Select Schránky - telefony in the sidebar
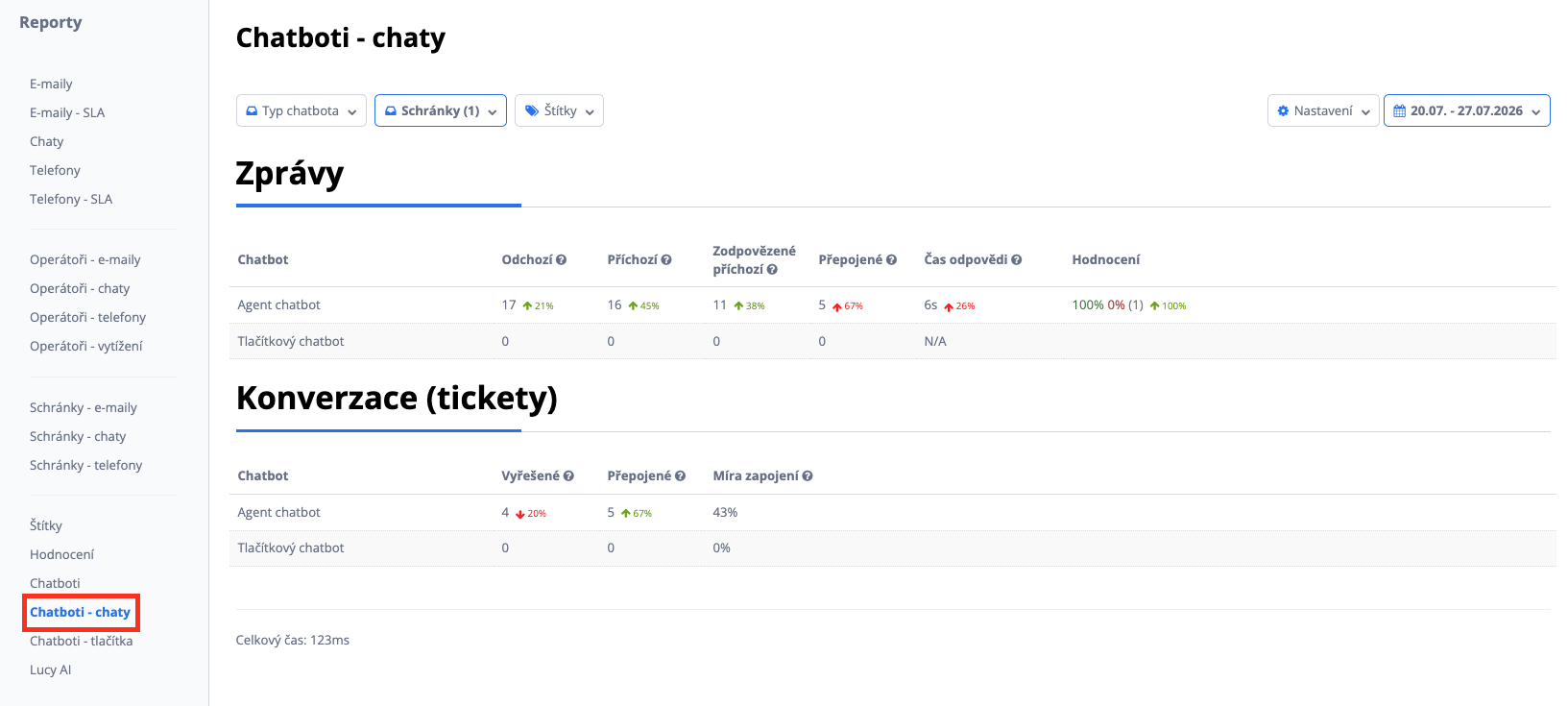Viewport: 1568px width, 706px height. [x=85, y=465]
